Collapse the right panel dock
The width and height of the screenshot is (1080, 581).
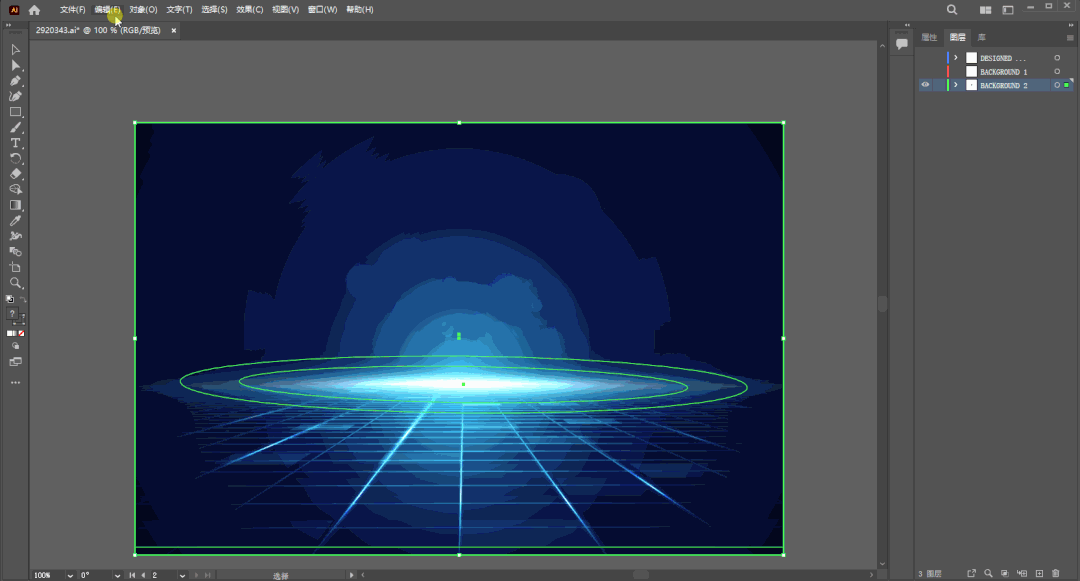pyautogui.click(x=1071, y=25)
